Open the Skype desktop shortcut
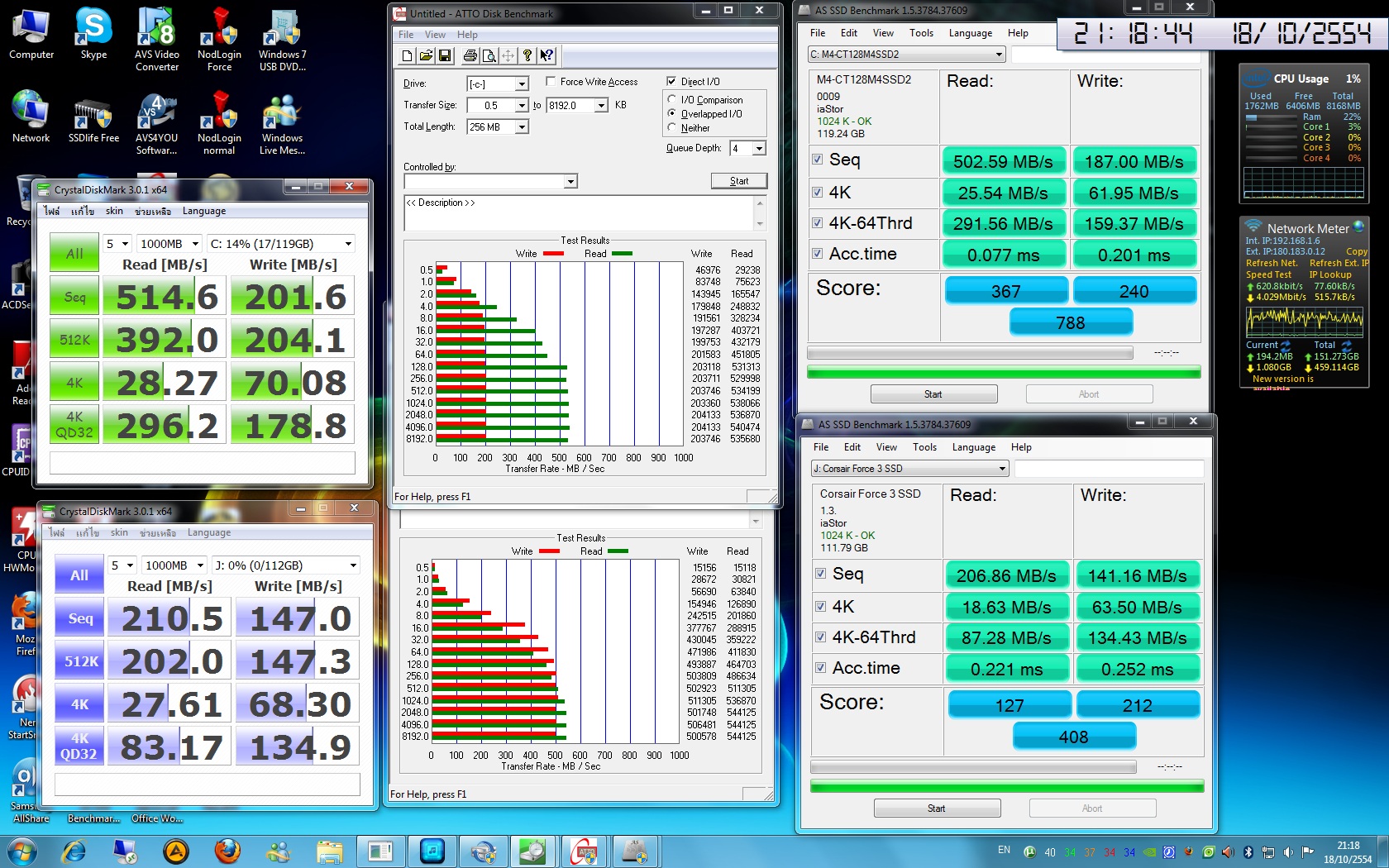 coord(93,35)
